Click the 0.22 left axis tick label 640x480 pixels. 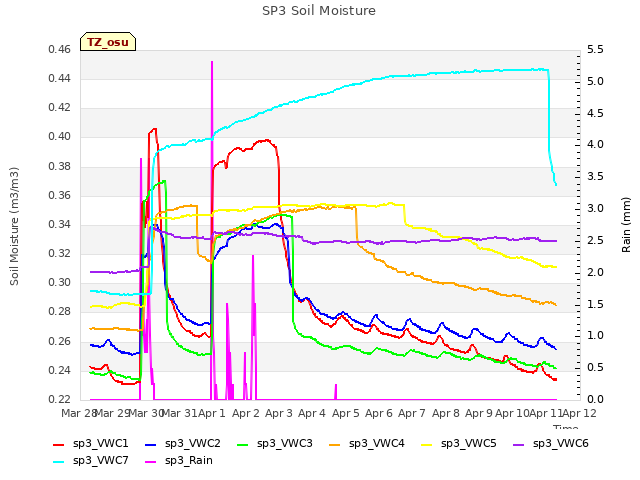pos(60,399)
